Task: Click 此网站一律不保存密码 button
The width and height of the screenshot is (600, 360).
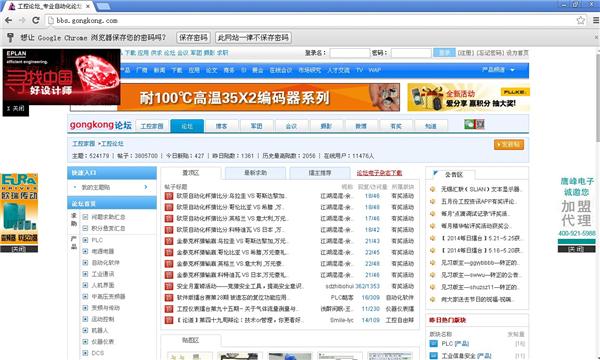Action: [253, 37]
